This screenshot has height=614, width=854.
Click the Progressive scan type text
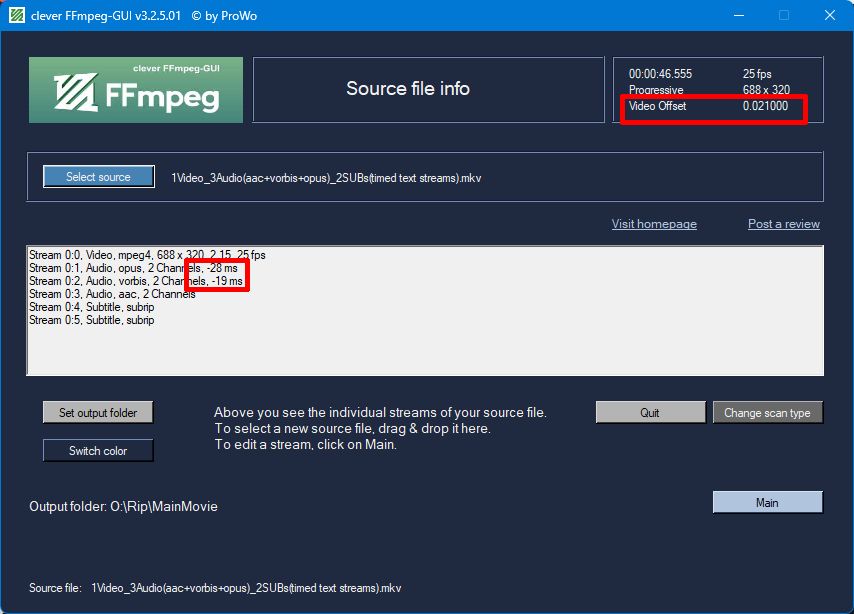[x=656, y=90]
